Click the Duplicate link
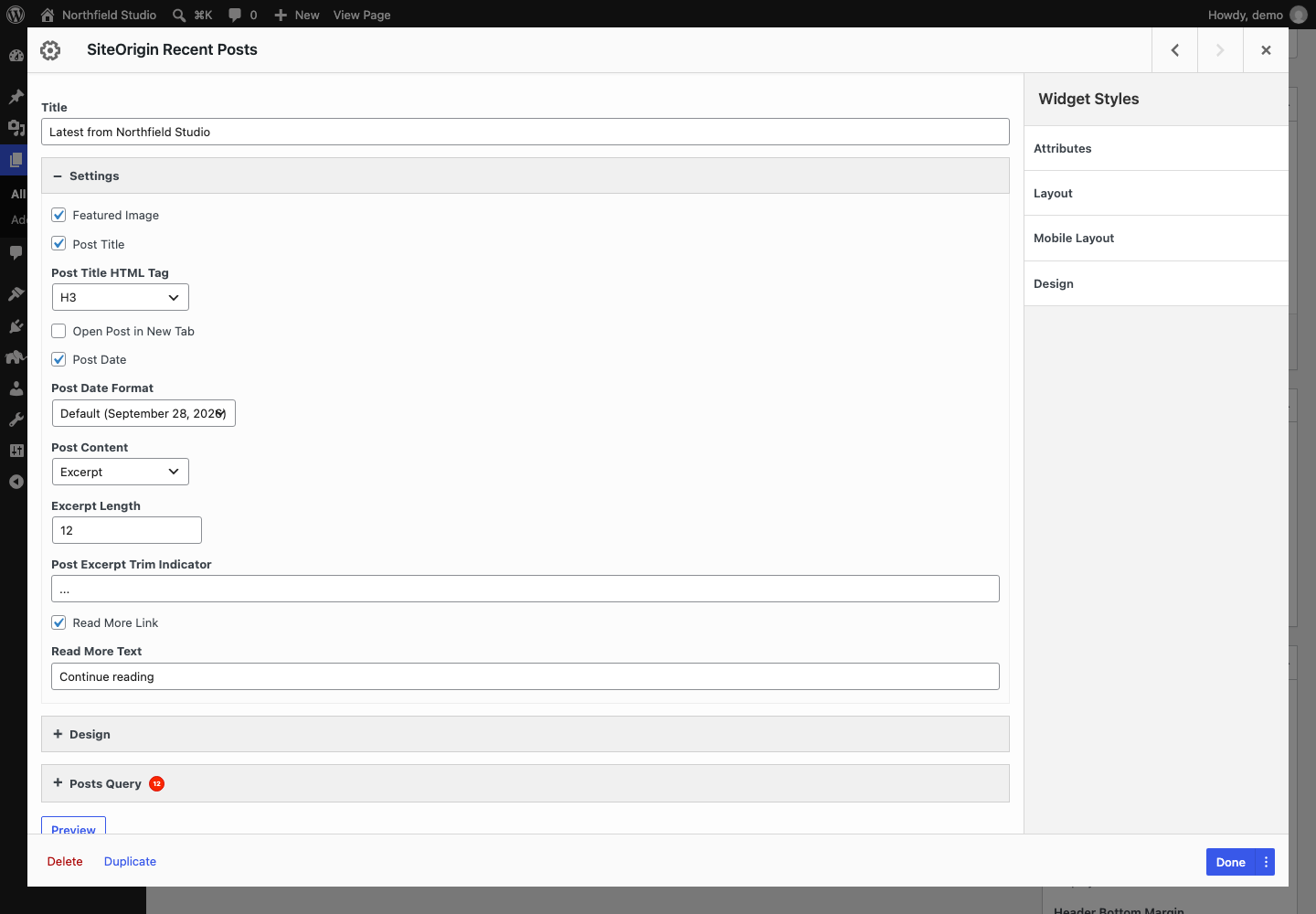Screen dimensions: 1316x914 click(x=130, y=861)
